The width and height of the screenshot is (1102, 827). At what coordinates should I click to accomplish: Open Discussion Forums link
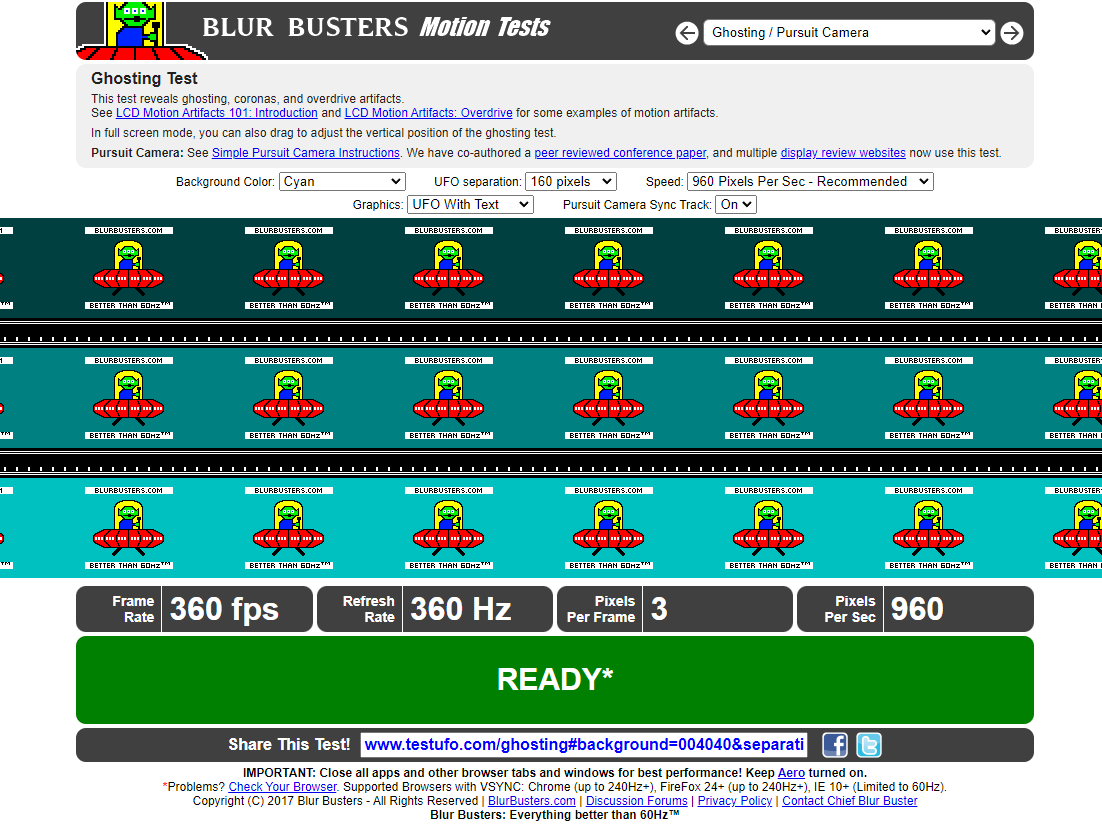tap(637, 801)
